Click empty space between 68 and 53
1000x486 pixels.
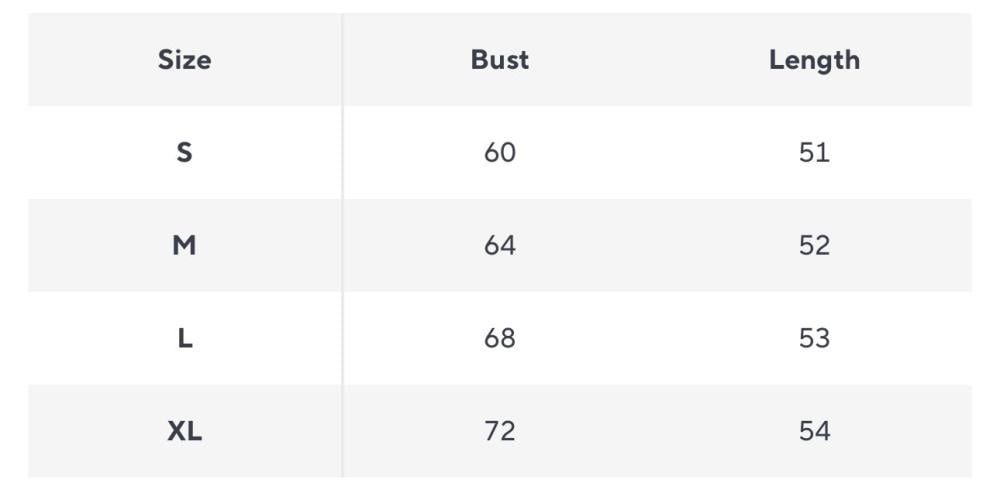pyautogui.click(x=657, y=339)
